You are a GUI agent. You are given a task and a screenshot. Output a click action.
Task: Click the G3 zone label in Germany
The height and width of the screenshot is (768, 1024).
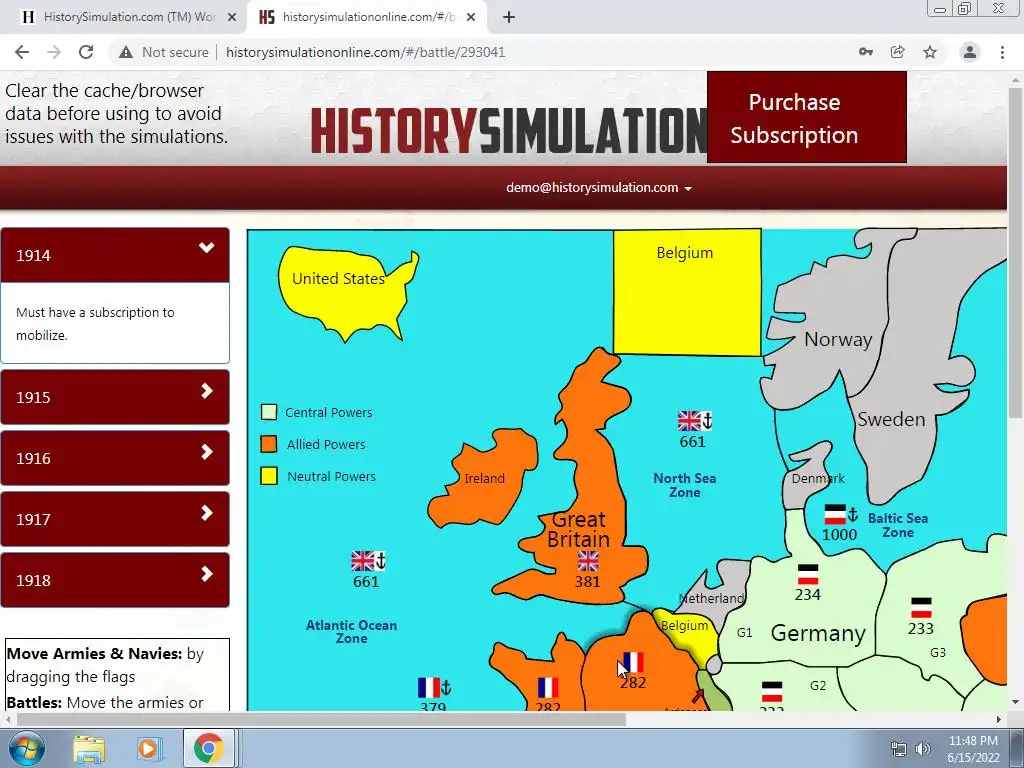pyautogui.click(x=938, y=652)
